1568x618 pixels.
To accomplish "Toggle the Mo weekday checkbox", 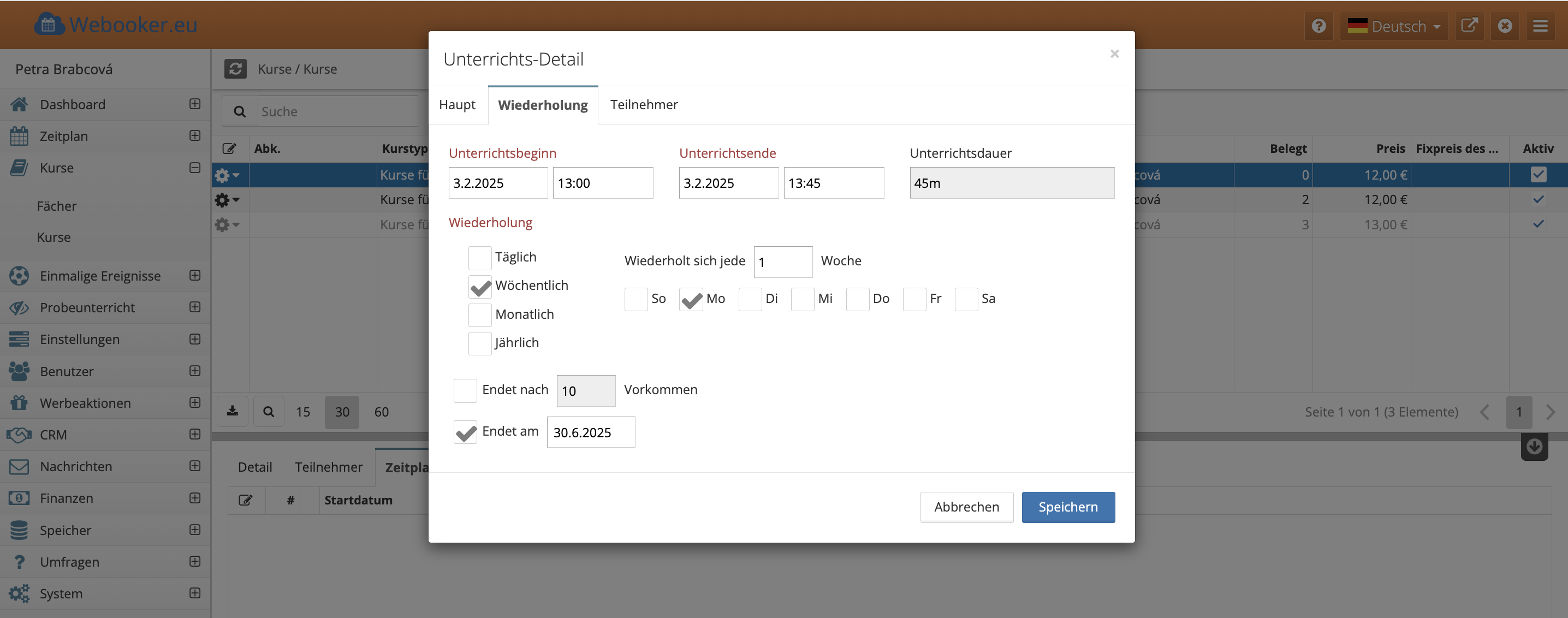I will (x=691, y=299).
